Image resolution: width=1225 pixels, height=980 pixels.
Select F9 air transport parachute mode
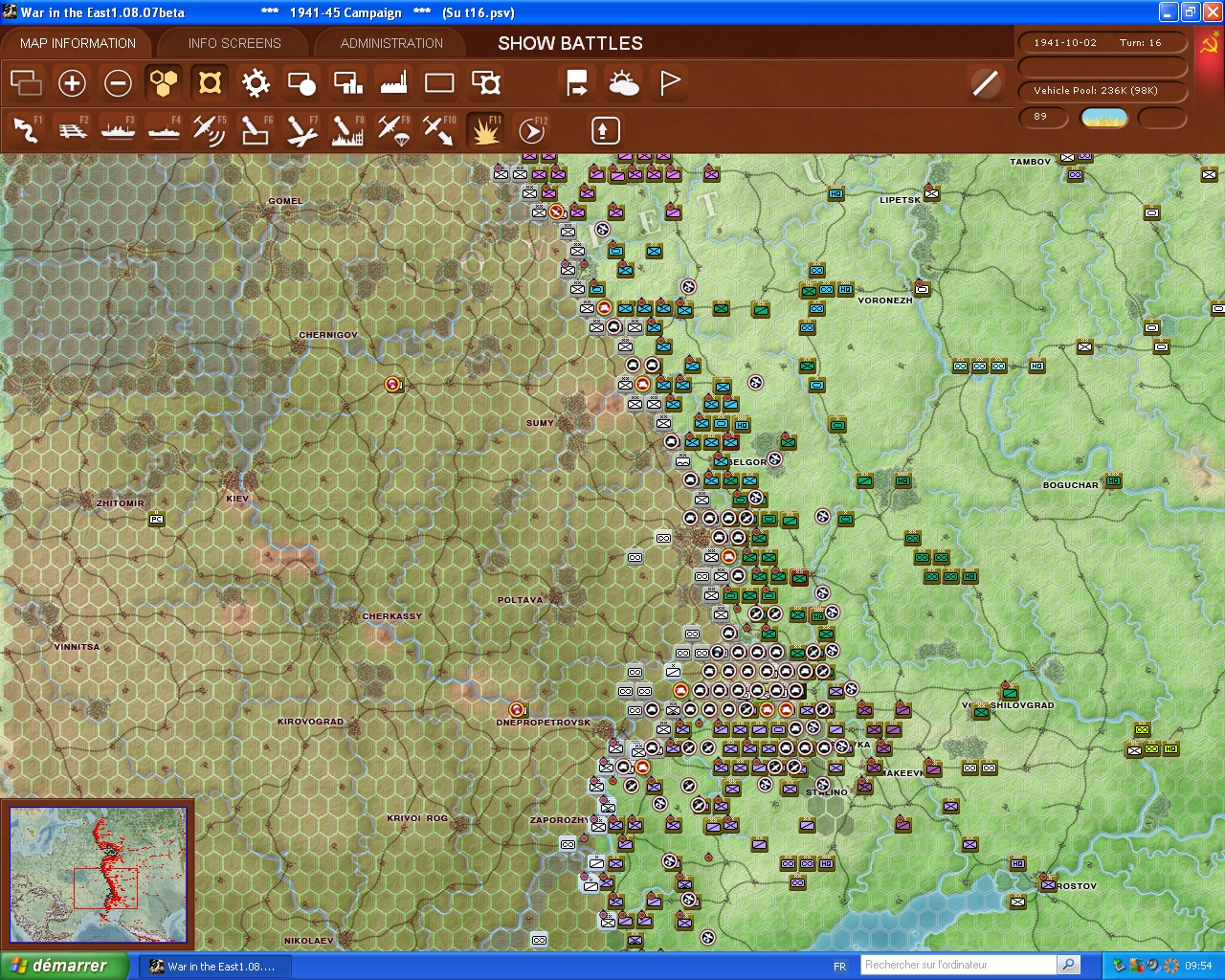coord(393,130)
